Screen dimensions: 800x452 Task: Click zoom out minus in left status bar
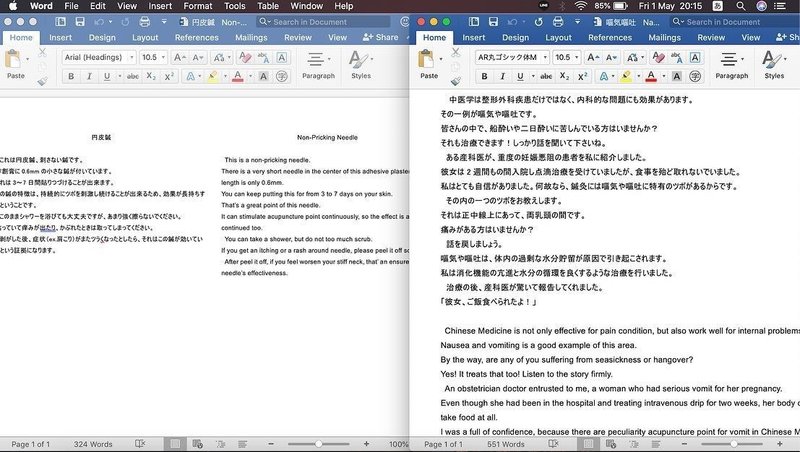tap(271, 444)
